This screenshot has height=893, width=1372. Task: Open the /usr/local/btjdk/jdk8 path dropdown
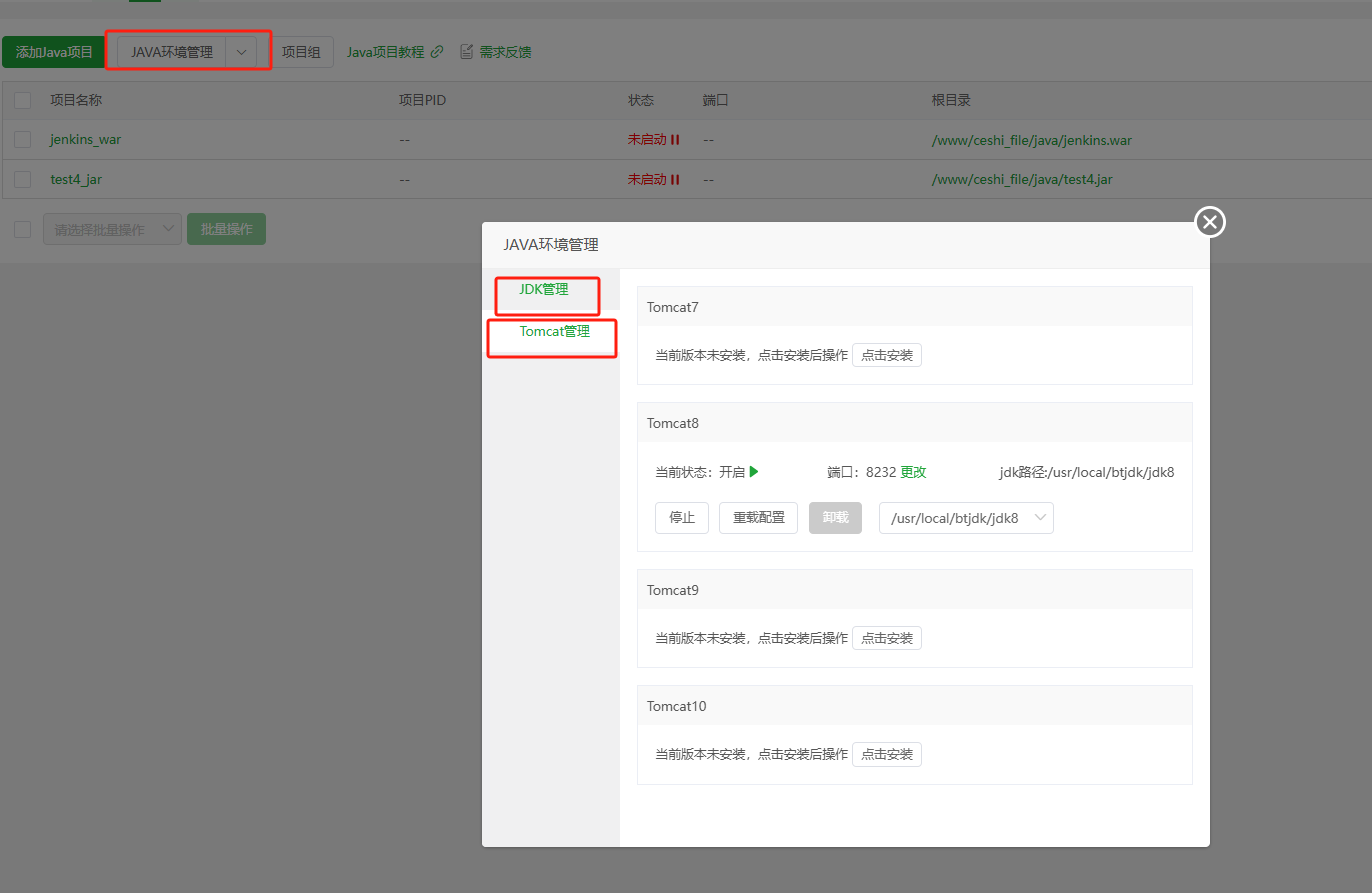(x=966, y=518)
